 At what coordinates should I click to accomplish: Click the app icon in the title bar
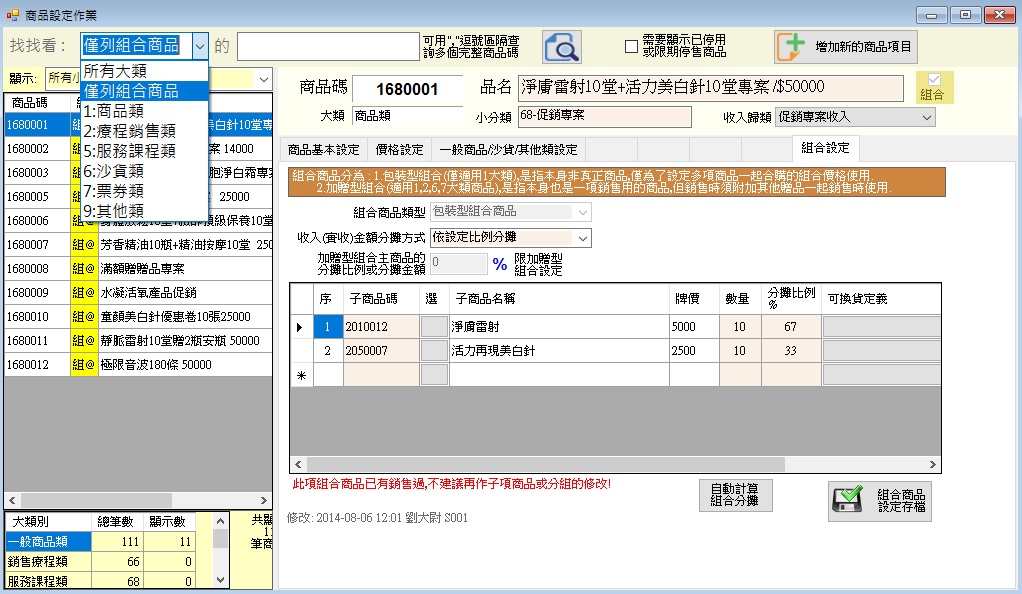point(12,14)
